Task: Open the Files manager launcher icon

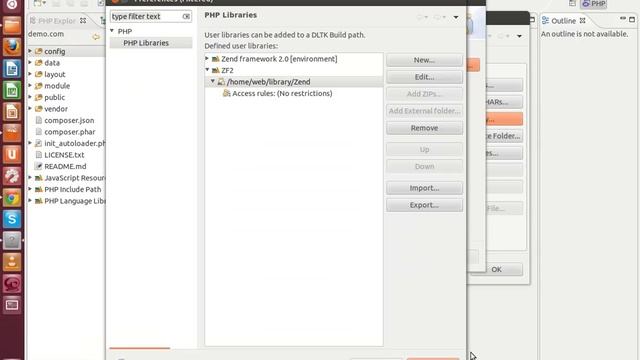Action: 12,26
